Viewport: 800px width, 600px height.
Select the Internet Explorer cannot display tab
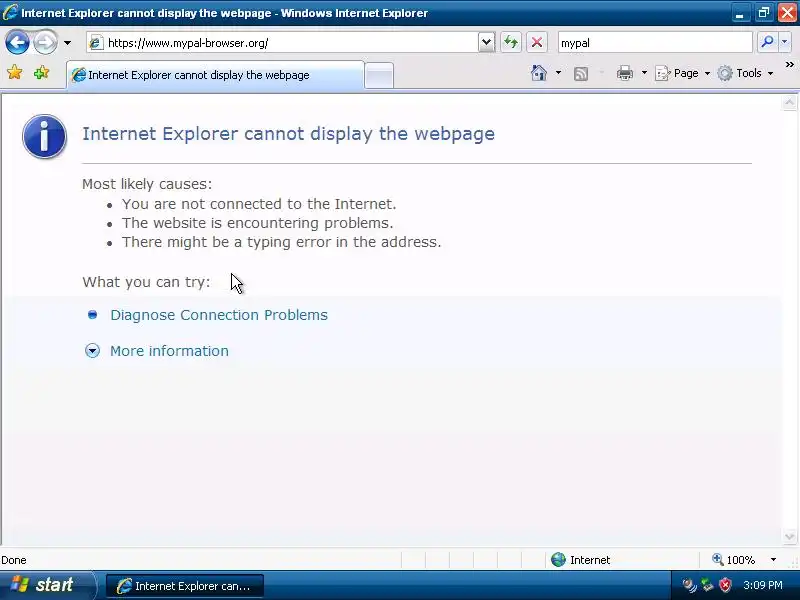[216, 75]
